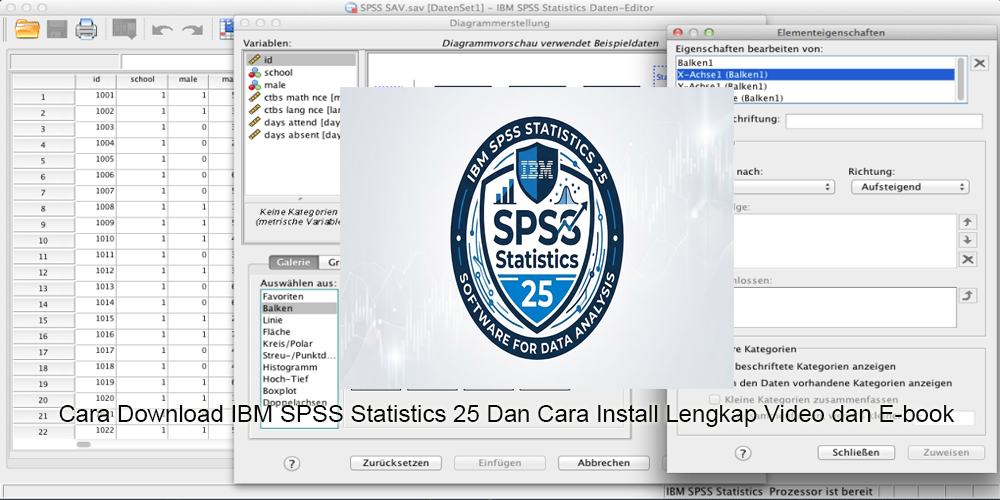The height and width of the screenshot is (500, 1000).
Task: Move category down with the down arrow
Action: point(968,240)
